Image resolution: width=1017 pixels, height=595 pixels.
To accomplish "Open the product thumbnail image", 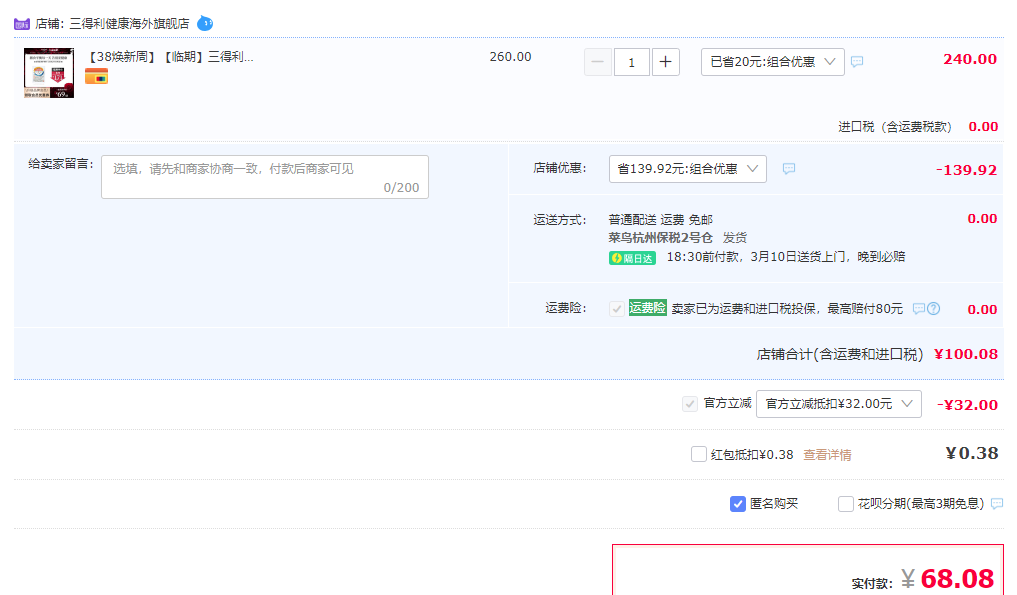I will coord(49,73).
